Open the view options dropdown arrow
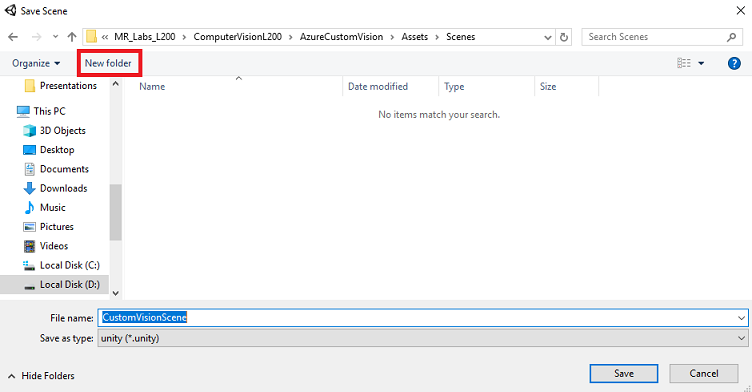Viewport: 752px width, 392px height. tap(701, 63)
